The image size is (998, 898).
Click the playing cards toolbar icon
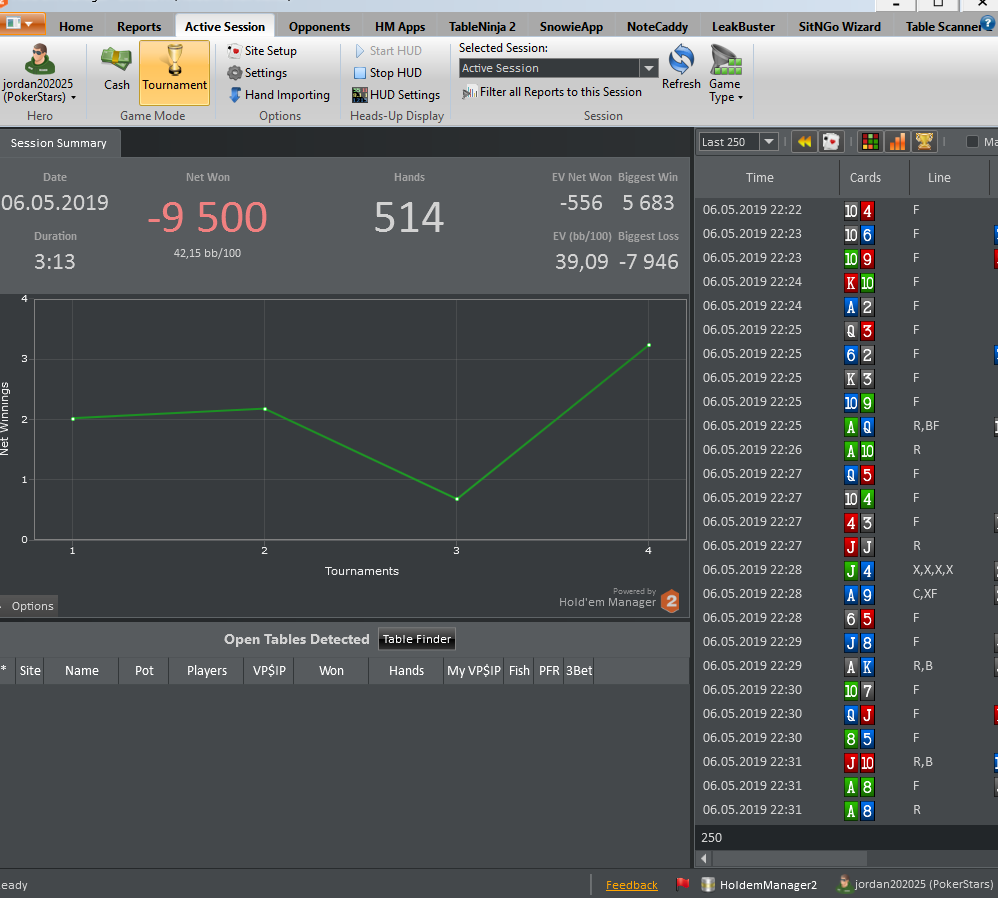(x=831, y=142)
